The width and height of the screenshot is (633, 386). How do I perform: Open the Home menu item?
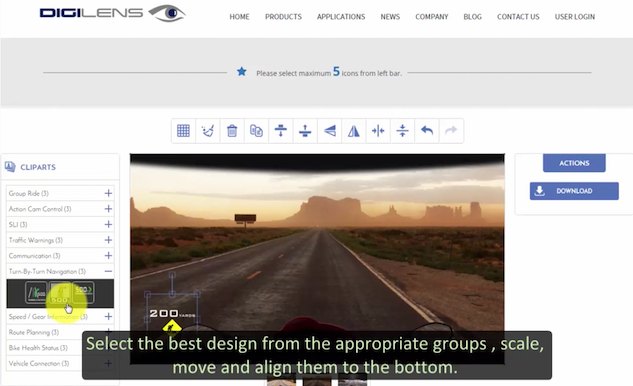pyautogui.click(x=239, y=17)
